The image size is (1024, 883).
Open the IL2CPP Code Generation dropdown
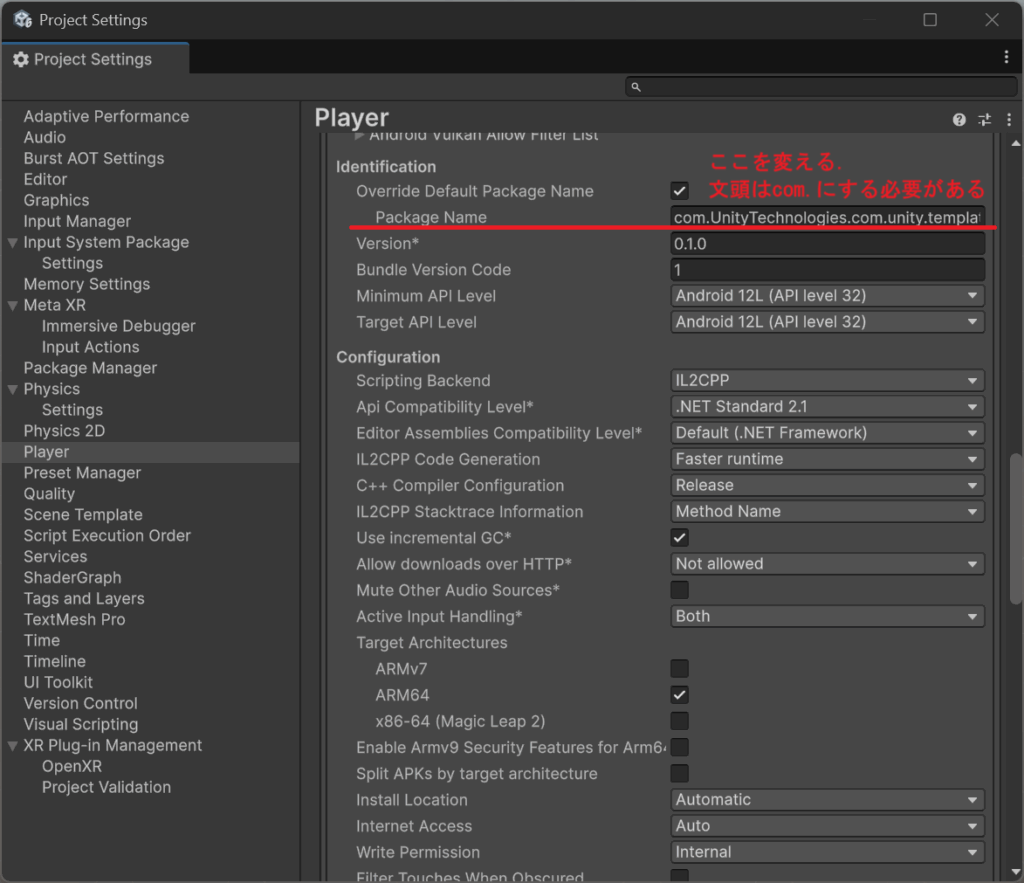827,459
